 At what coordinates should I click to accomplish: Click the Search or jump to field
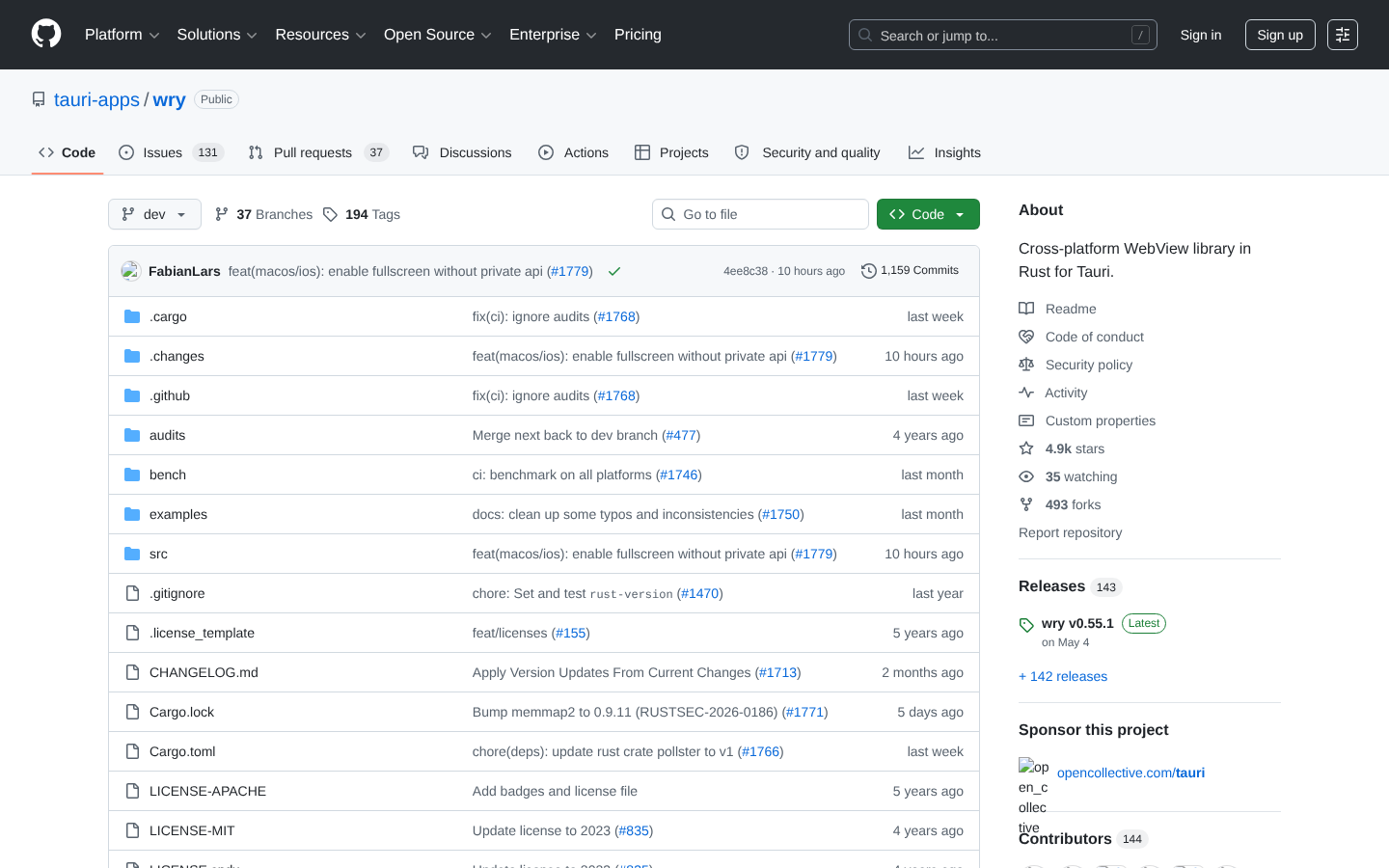(1003, 35)
